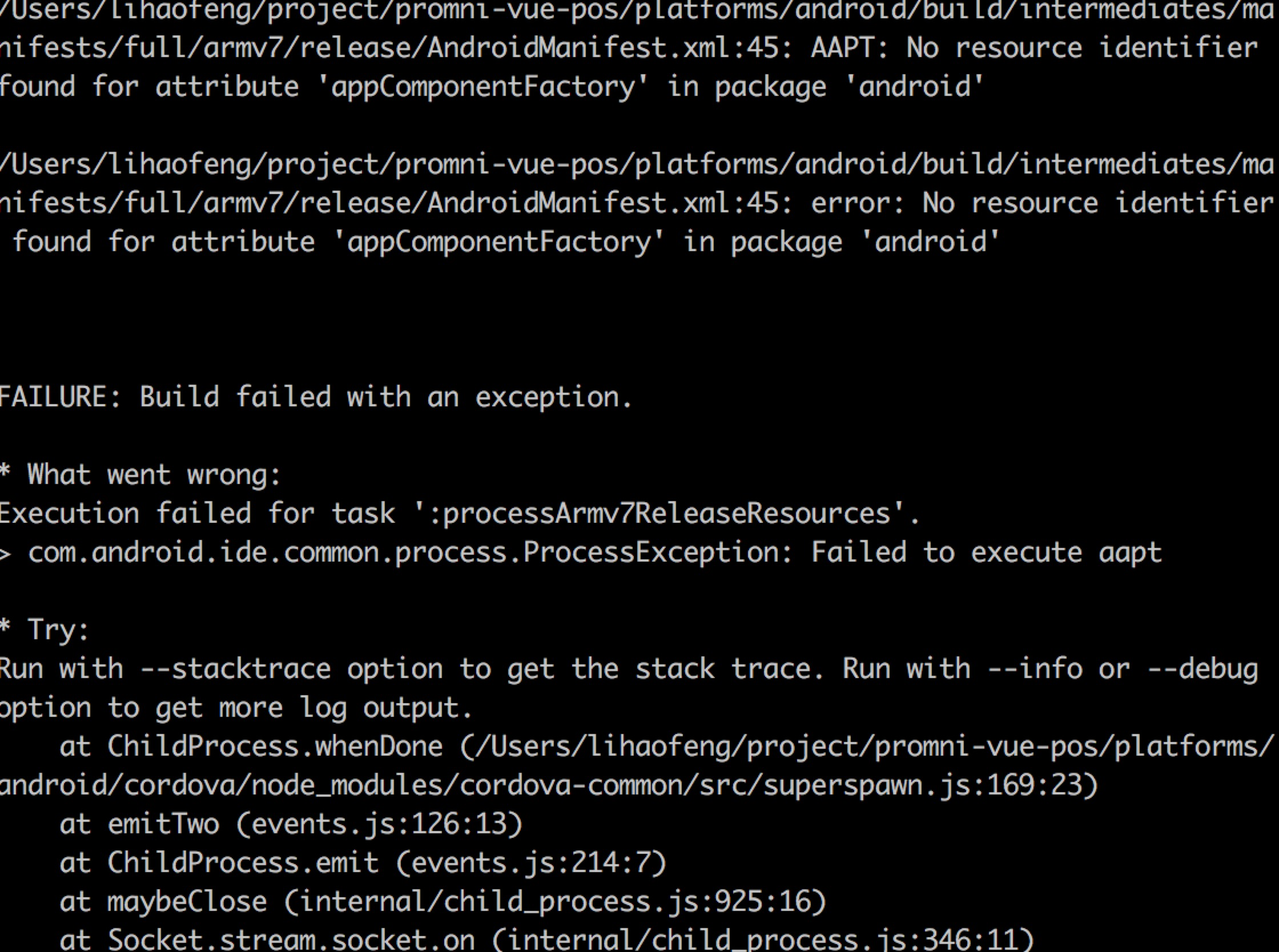Click the events.js:126:13 reference
Image resolution: width=1279 pixels, height=952 pixels.
point(379,824)
